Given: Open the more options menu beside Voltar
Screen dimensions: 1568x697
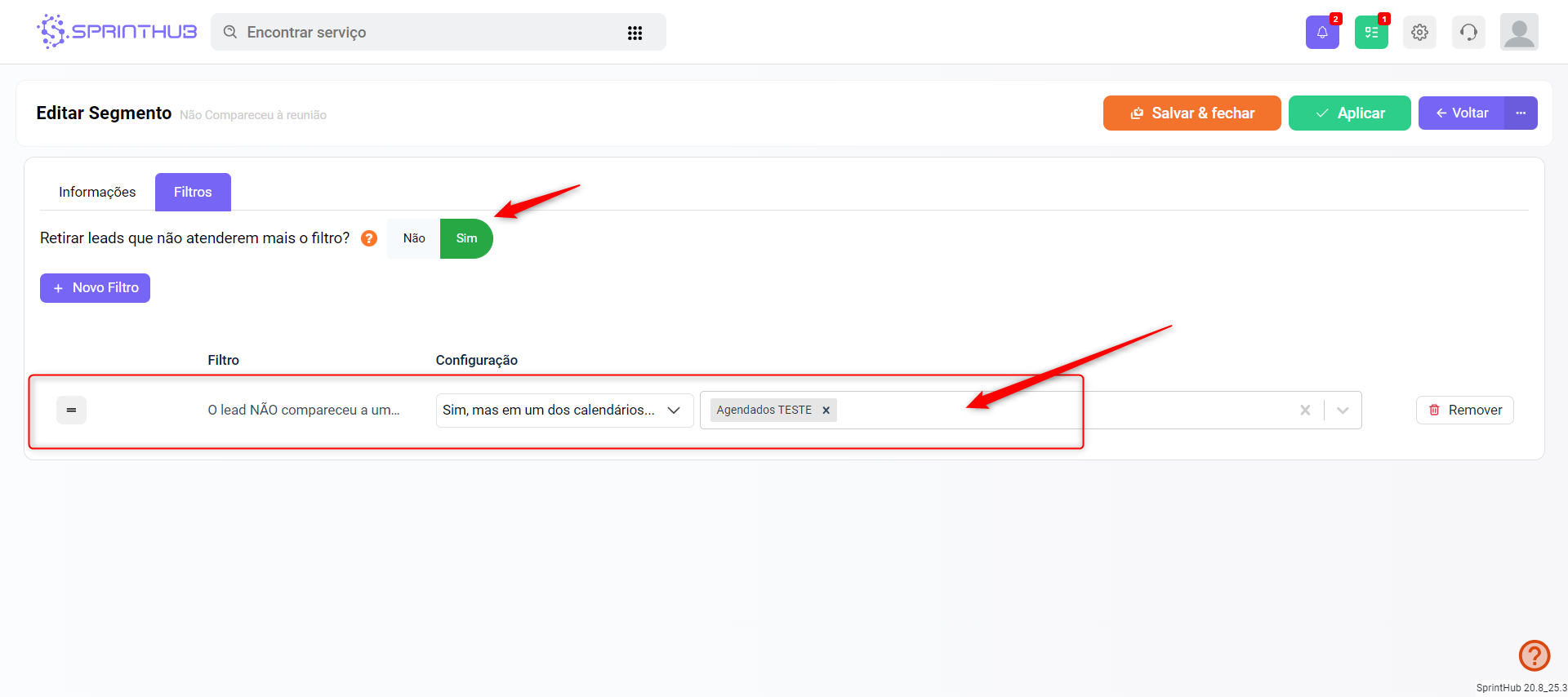Looking at the screenshot, I should 1521,113.
